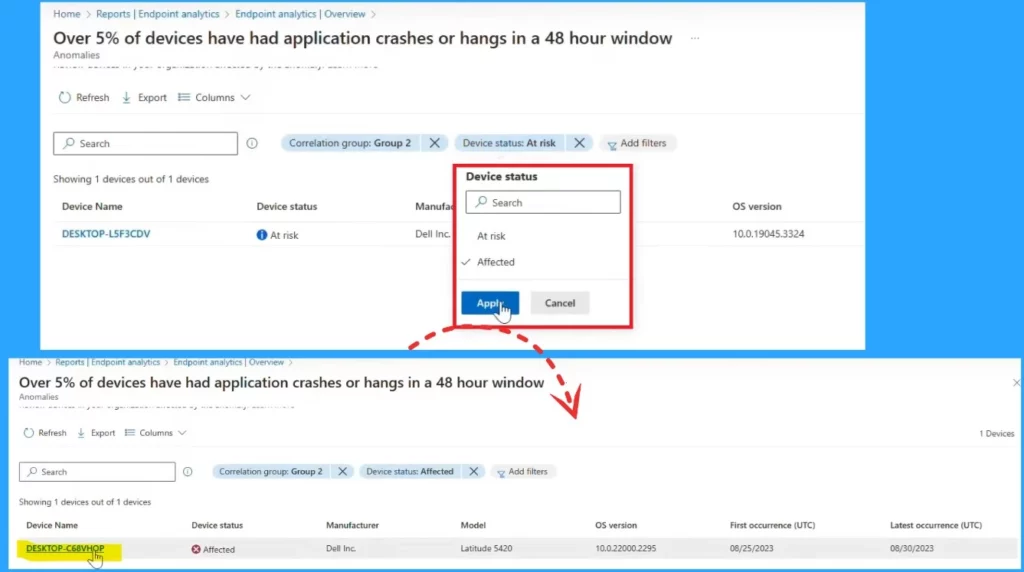Go to Home breadcrumb in upper window
This screenshot has height=572, width=1024.
(67, 14)
